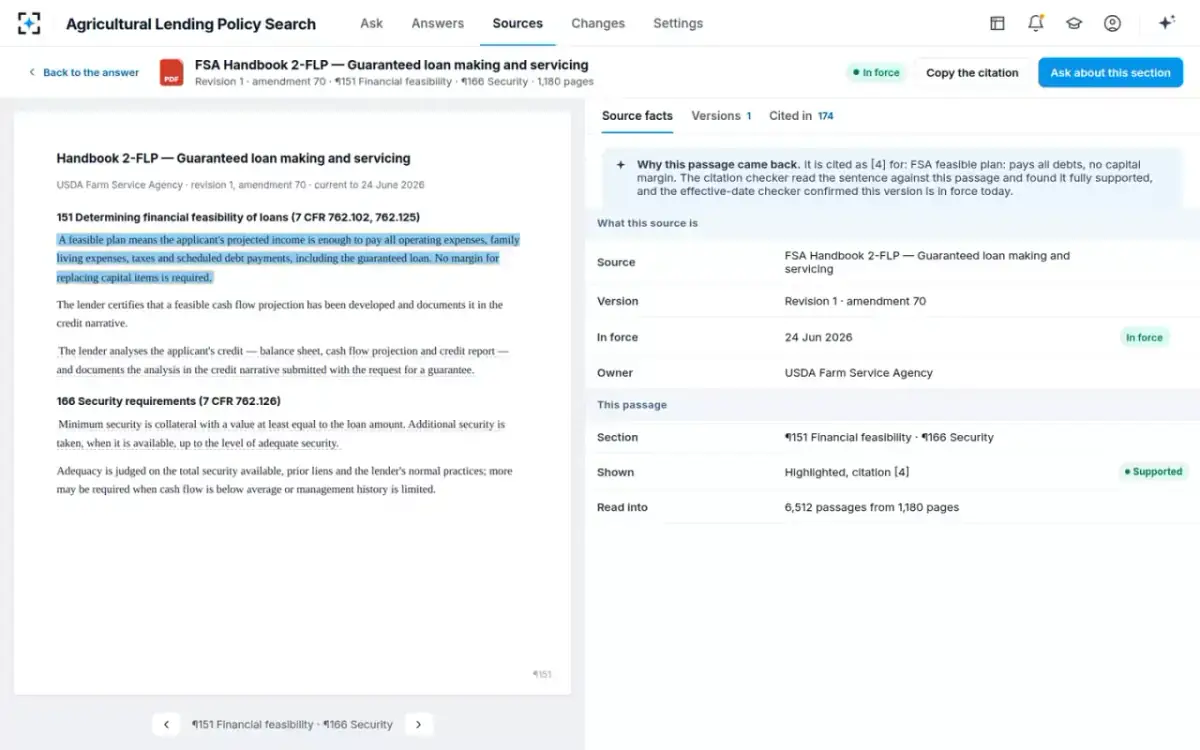The width and height of the screenshot is (1200, 750).
Task: Click the Agricultural Lending Policy Search title
Action: (191, 24)
